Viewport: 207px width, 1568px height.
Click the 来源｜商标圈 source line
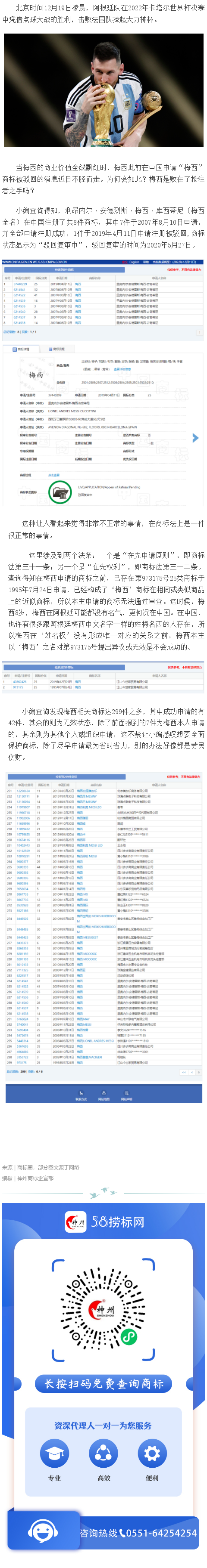[x=41, y=1167]
